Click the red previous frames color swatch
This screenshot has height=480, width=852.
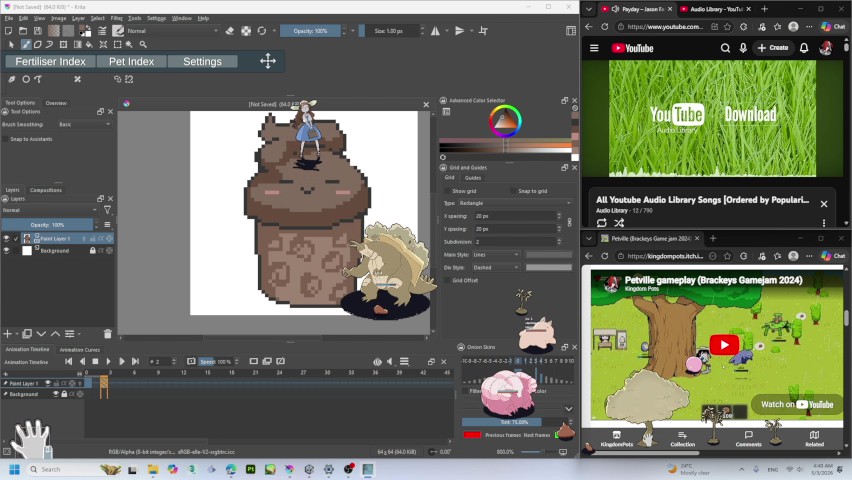[472, 435]
